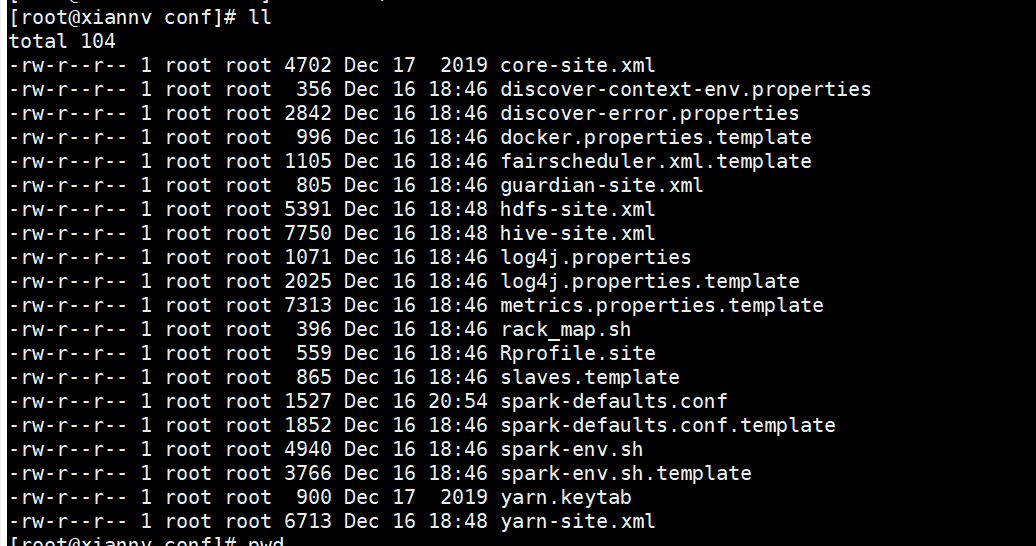The height and width of the screenshot is (546, 1036).
Task: Click fairscheduler.xml.template in the list
Action: (x=655, y=161)
